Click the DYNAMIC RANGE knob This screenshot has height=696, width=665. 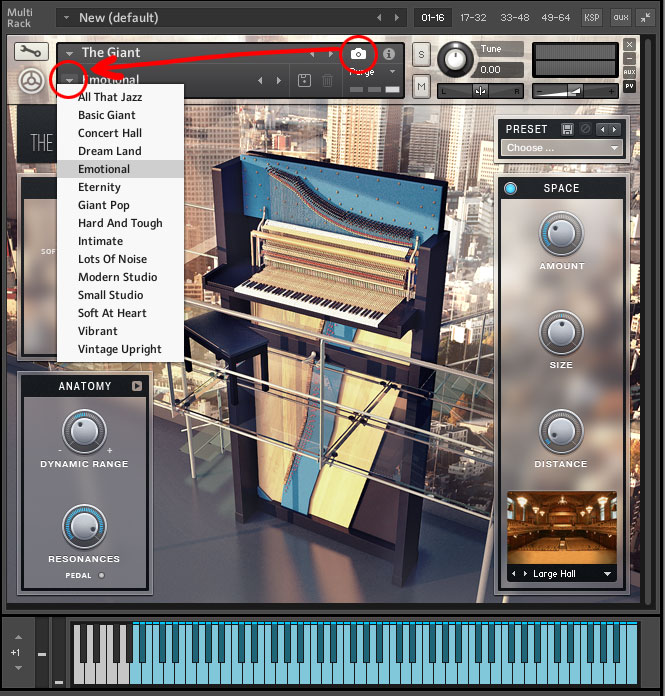tap(84, 431)
